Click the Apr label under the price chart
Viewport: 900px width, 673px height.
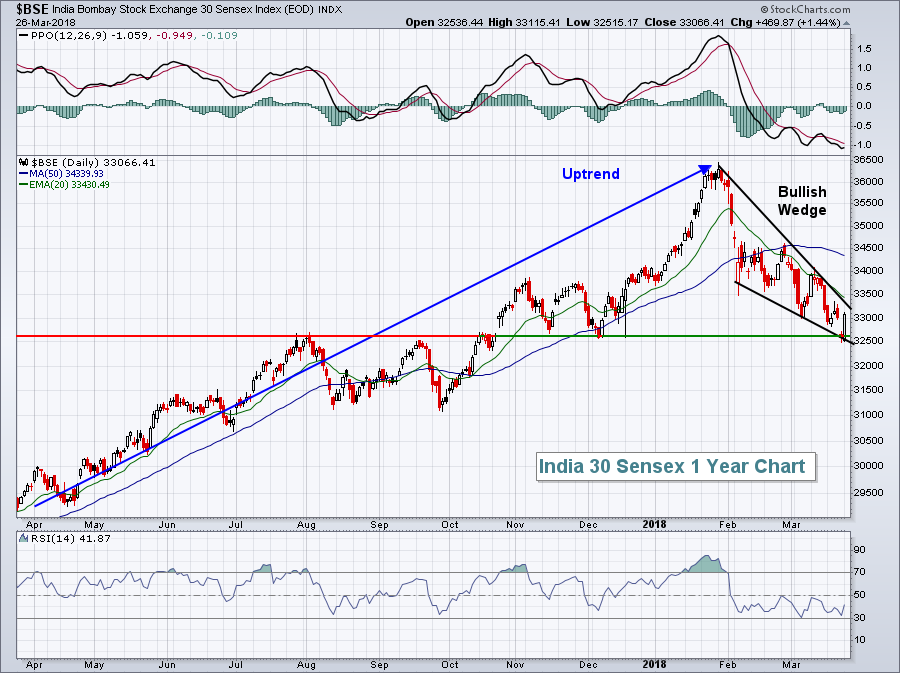point(34,525)
